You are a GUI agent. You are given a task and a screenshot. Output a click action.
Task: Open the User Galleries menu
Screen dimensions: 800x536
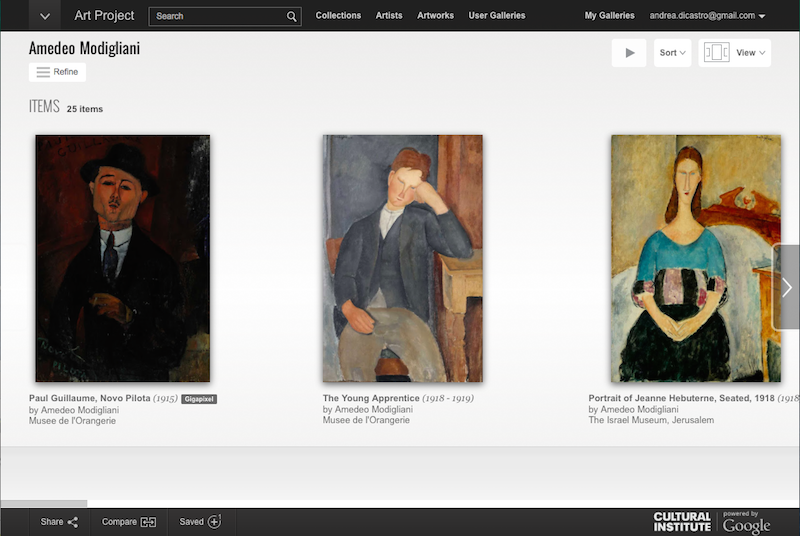click(497, 15)
